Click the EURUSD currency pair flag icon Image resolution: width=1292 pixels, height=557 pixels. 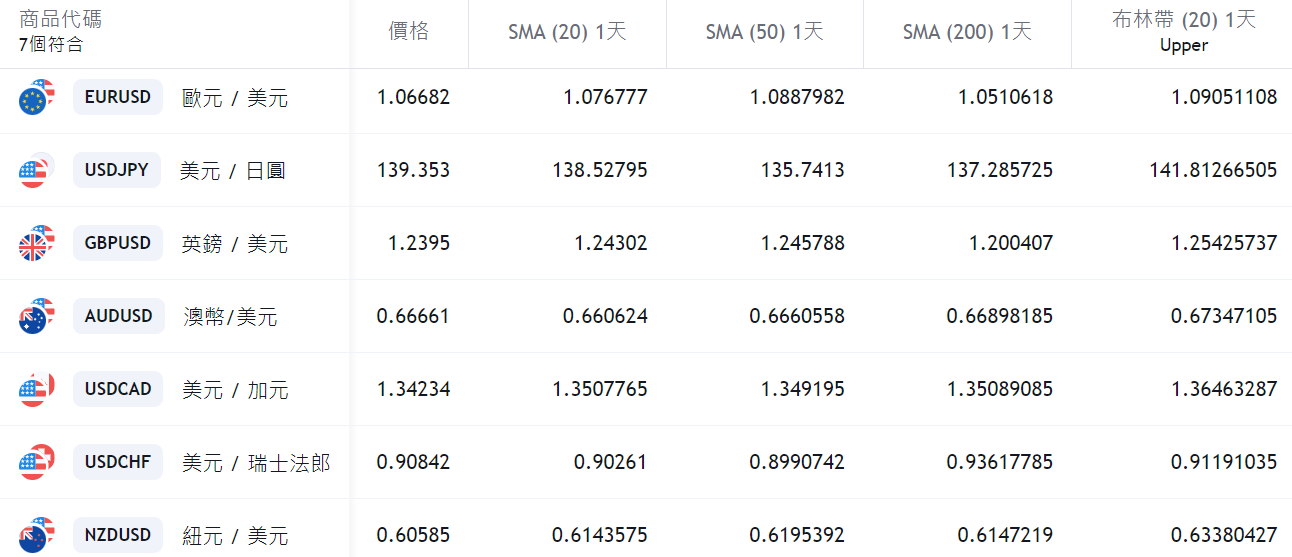pyautogui.click(x=36, y=97)
